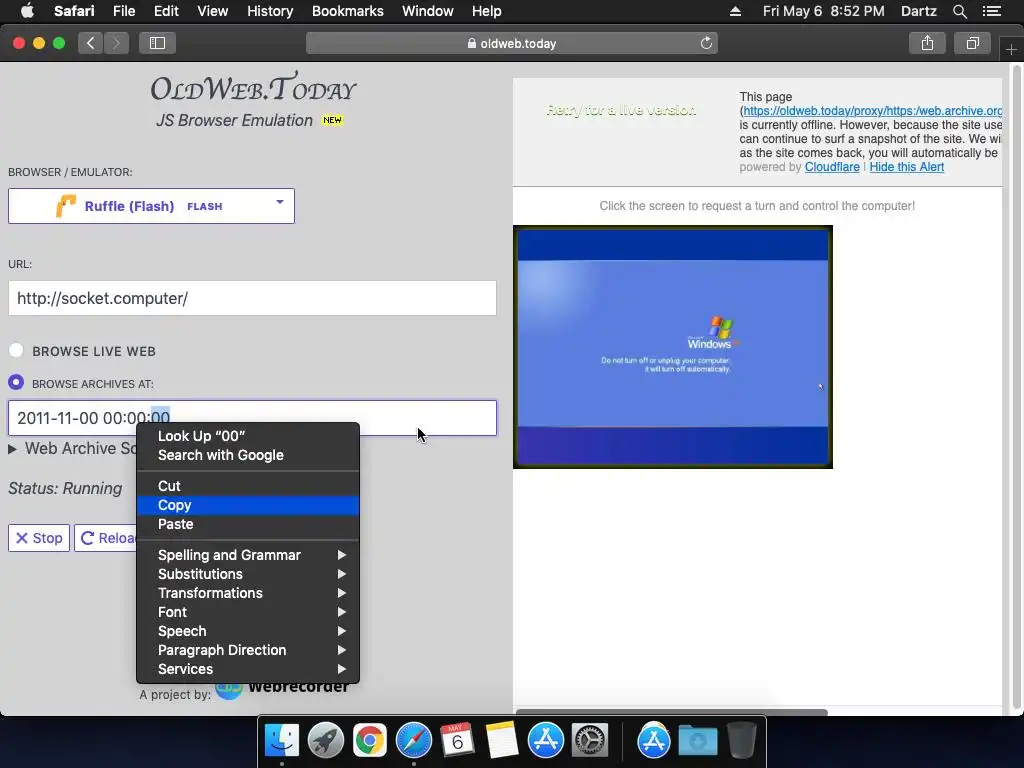Viewport: 1024px width, 768px height.
Task: Open App Store icon beside Notes
Action: 545,741
